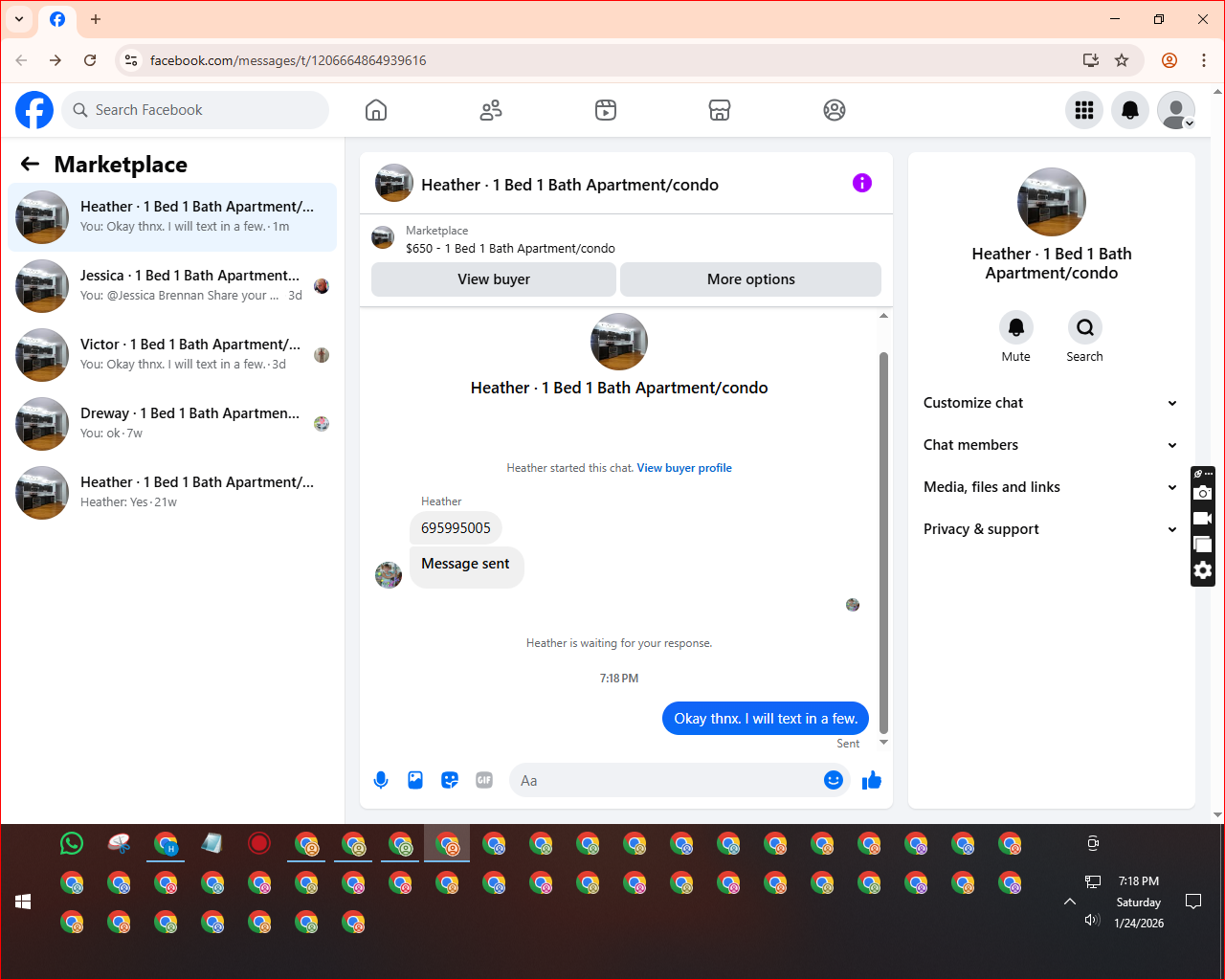The width and height of the screenshot is (1225, 980).
Task: Open the purple conversation information icon
Action: (x=862, y=183)
